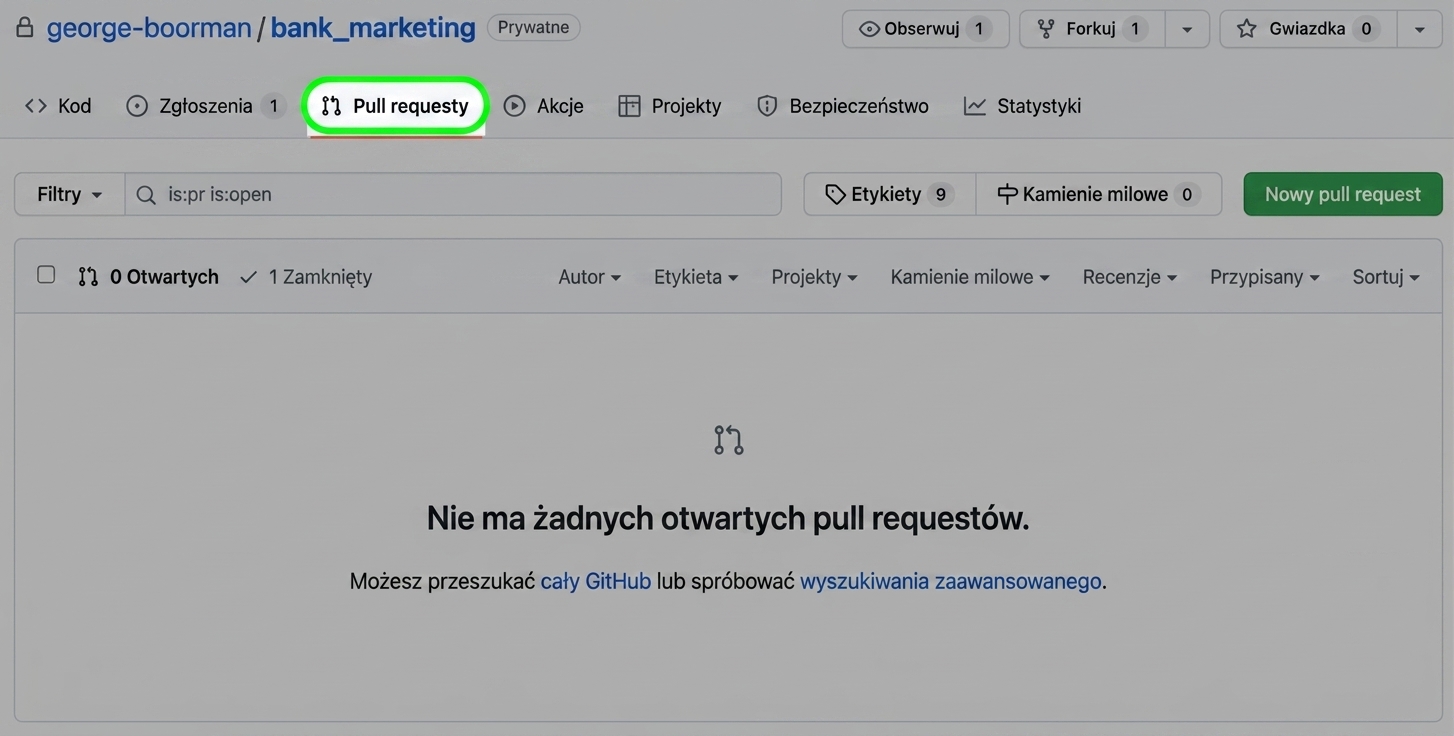This screenshot has width=1454, height=736.
Task: Open the bank_marketing repository link
Action: pos(373,27)
